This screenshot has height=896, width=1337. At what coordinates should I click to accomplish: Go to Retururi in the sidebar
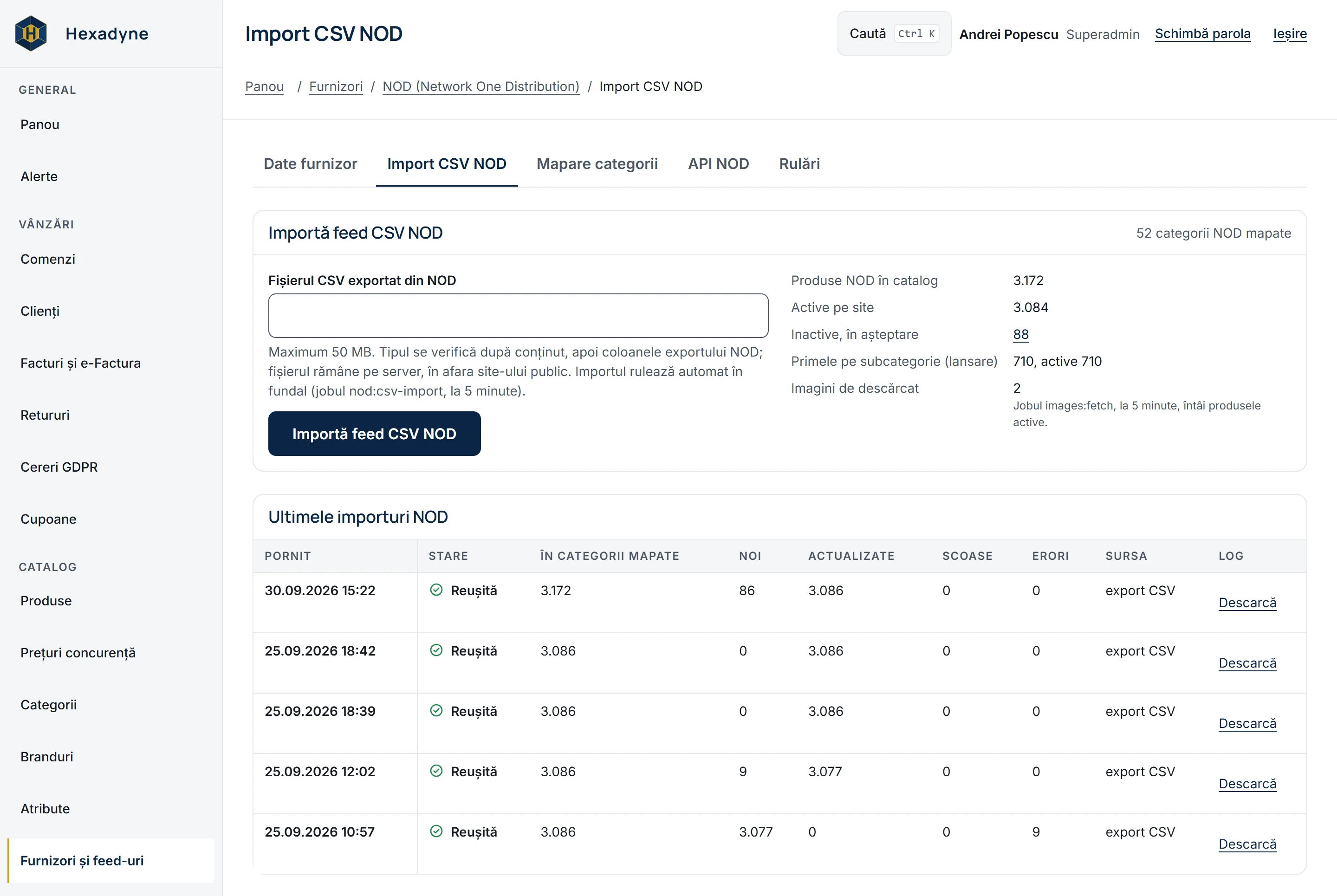[x=111, y=415]
